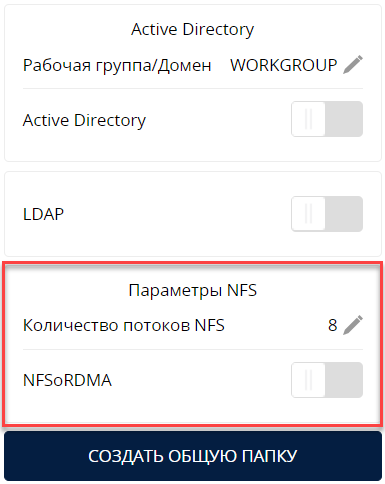Click the Параметры NFS heading
Viewport: 385px width, 484px height.
(193, 290)
